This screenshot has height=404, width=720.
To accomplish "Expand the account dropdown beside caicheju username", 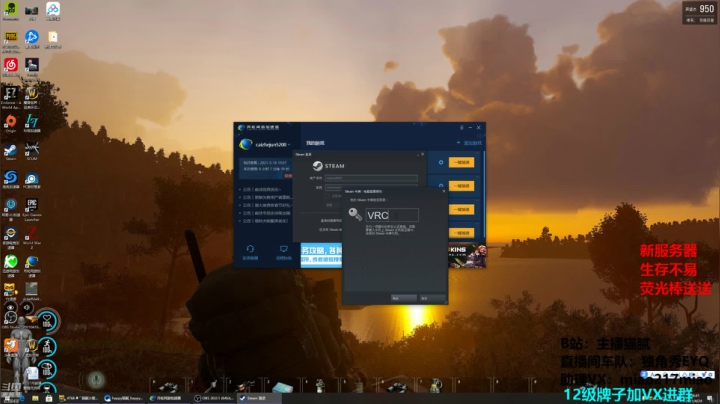I will [289, 145].
